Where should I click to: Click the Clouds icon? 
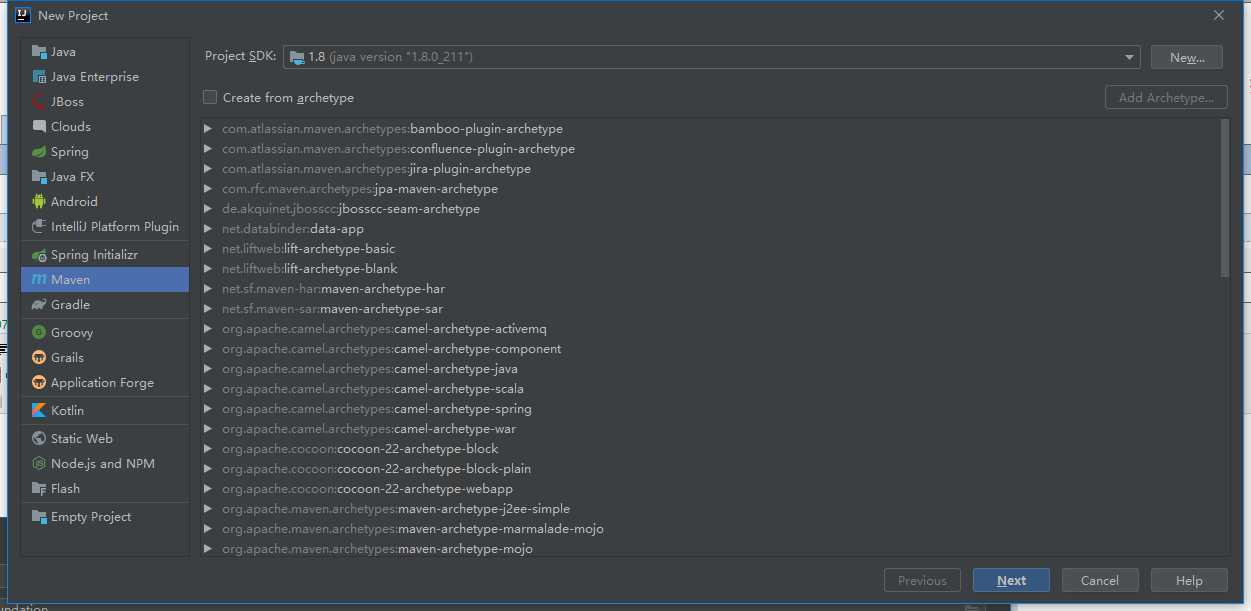(x=39, y=127)
